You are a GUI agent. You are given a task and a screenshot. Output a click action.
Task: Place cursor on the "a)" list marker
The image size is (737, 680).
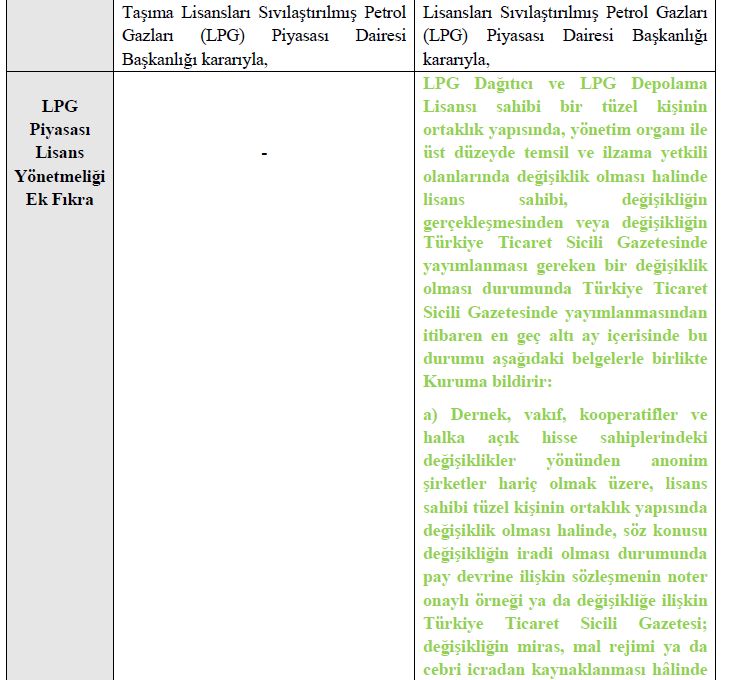coord(432,415)
